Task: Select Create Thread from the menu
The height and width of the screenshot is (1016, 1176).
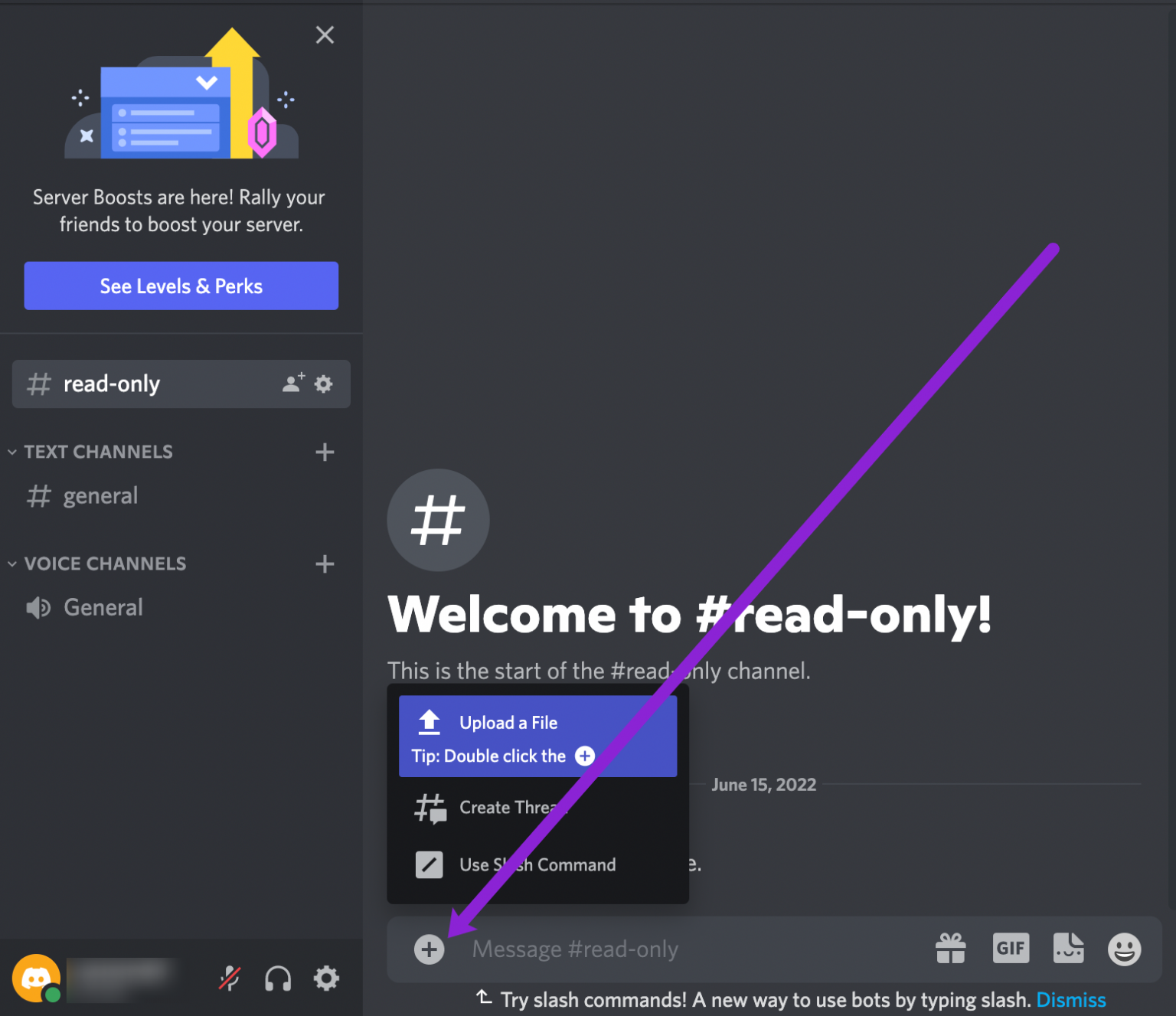Action: click(x=509, y=808)
